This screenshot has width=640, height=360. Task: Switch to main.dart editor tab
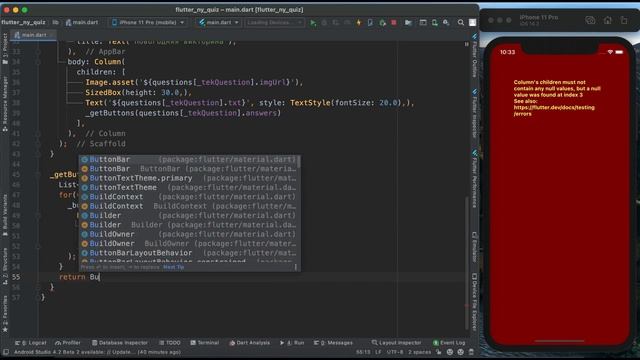[x=33, y=35]
